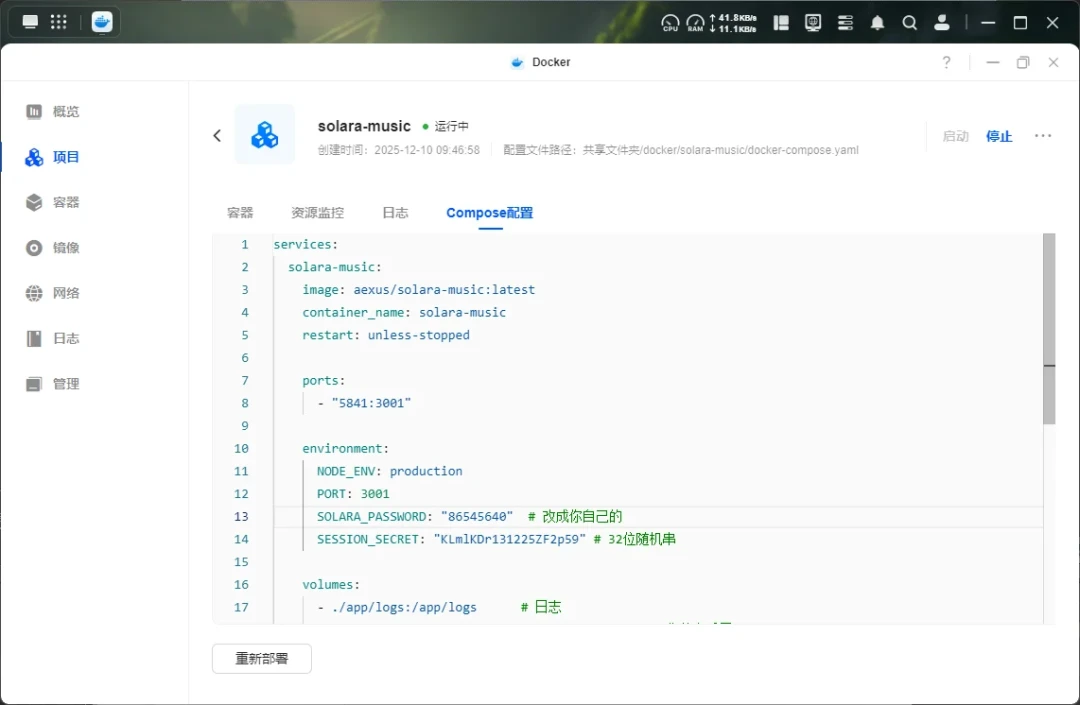Open the notification bell
Screen dimensions: 1080x705
[x=877, y=23]
